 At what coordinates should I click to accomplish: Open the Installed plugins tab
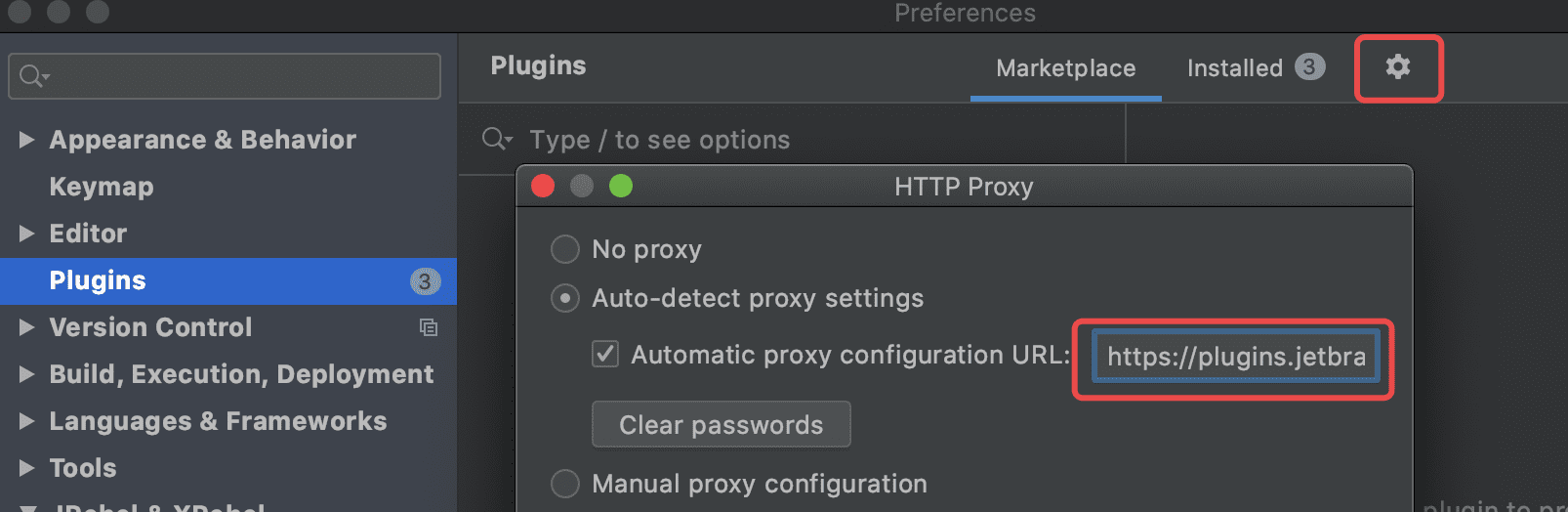click(1234, 68)
